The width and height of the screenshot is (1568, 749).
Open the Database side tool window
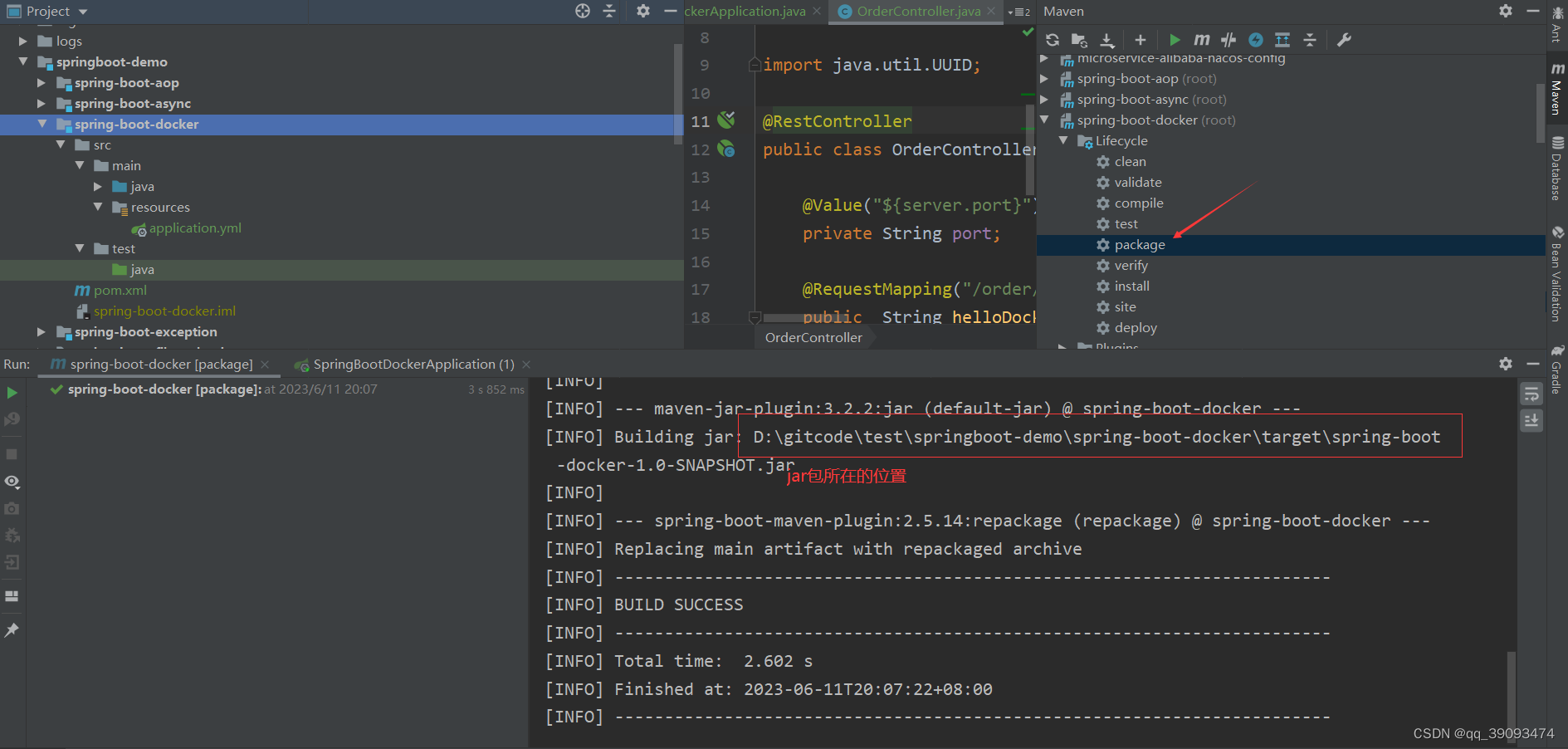pyautogui.click(x=1557, y=169)
